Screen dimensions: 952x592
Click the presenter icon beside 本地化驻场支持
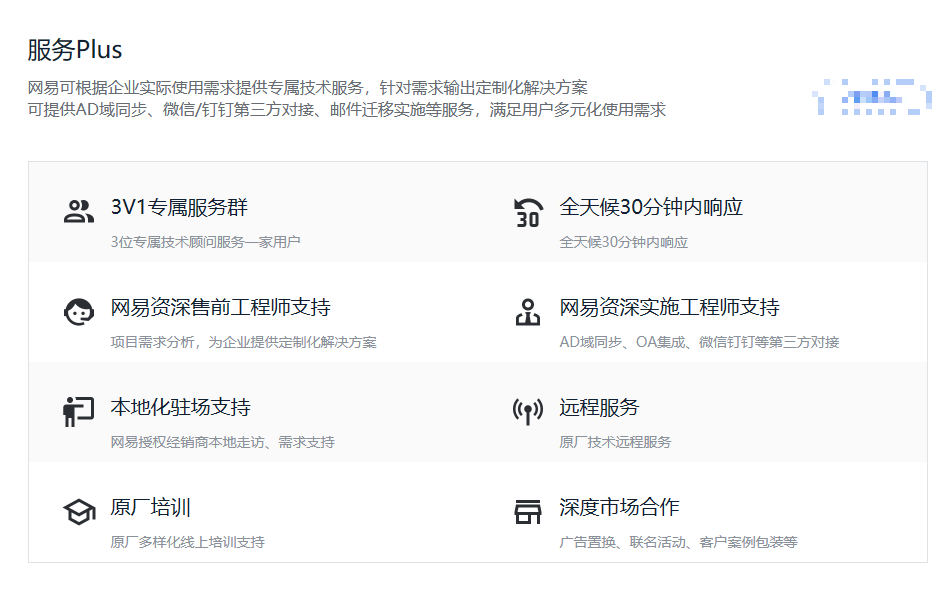pos(79,412)
